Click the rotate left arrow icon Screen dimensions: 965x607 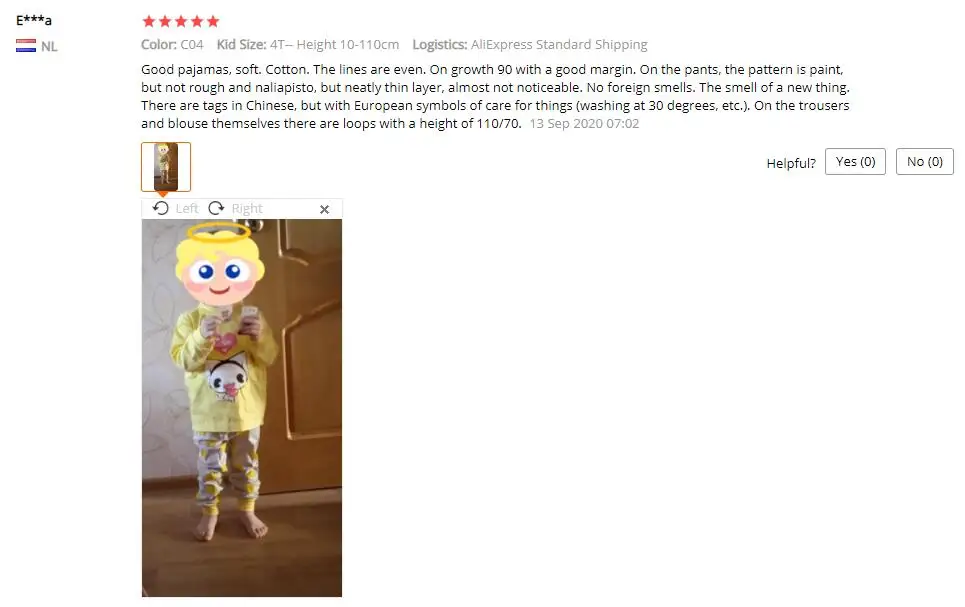coord(161,208)
